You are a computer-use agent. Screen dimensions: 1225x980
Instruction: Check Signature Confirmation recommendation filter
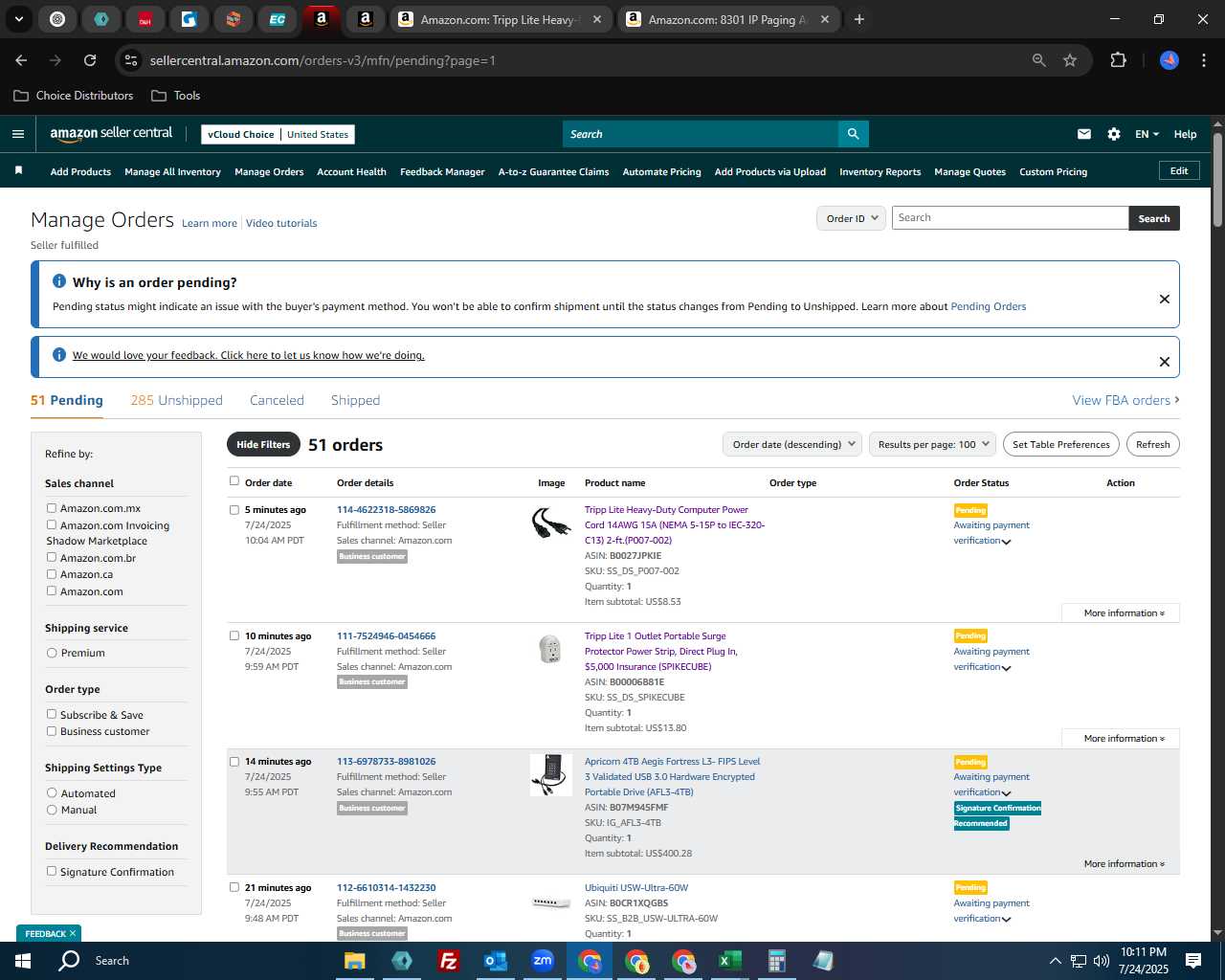point(52,871)
